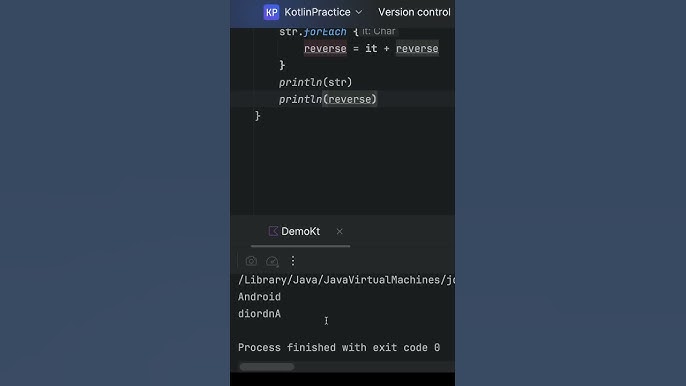
Task: Click the Kotlin icon on DemoKt tab
Action: [273, 231]
